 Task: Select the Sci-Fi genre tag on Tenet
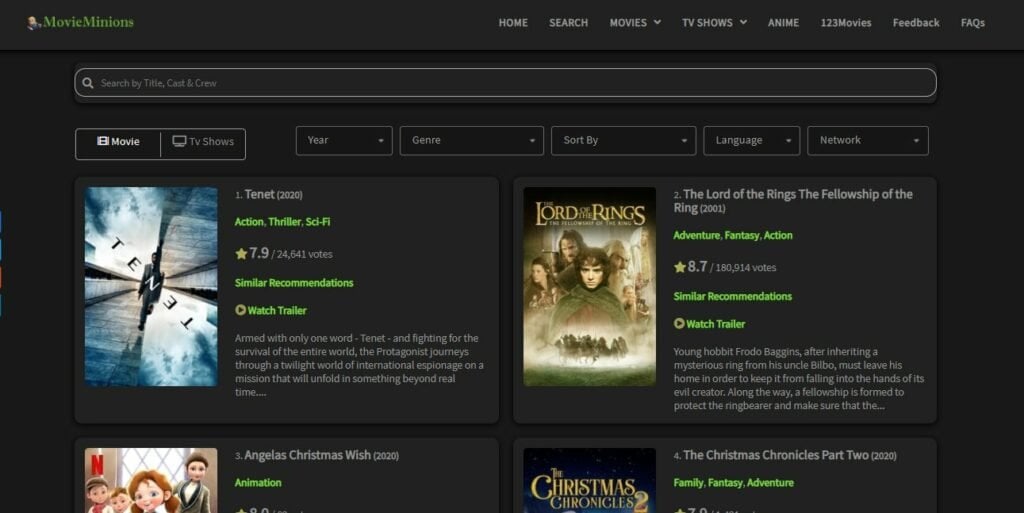coord(318,222)
